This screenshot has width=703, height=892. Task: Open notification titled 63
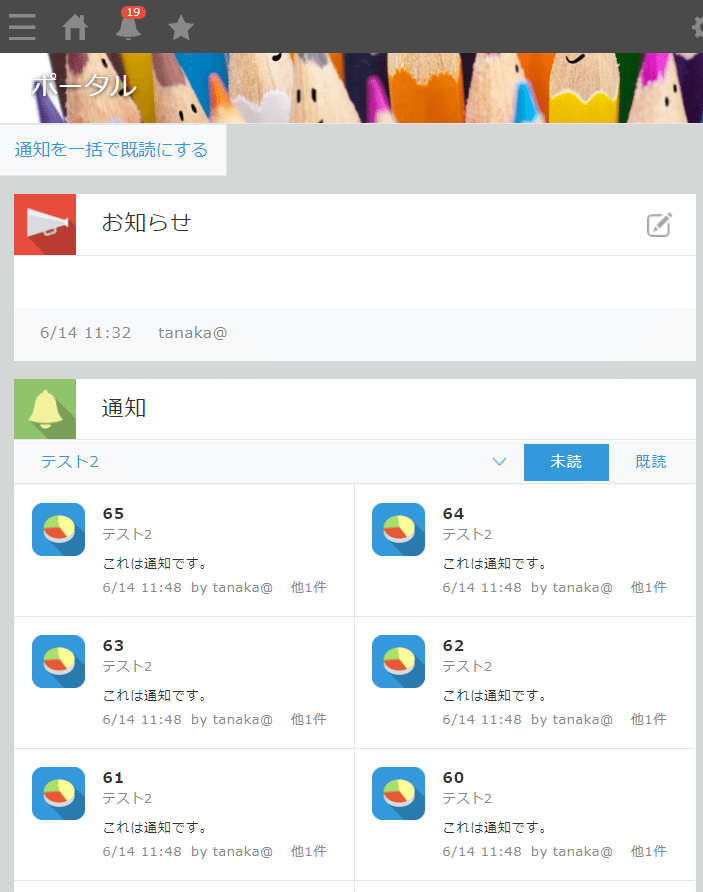(x=113, y=645)
